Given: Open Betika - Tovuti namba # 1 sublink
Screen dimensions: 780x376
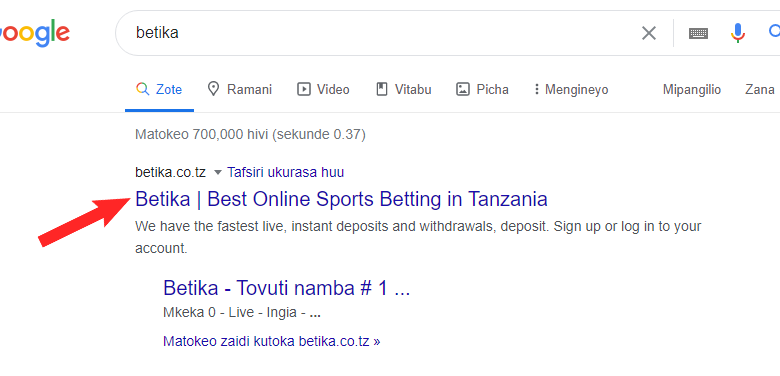Looking at the screenshot, I should (287, 287).
